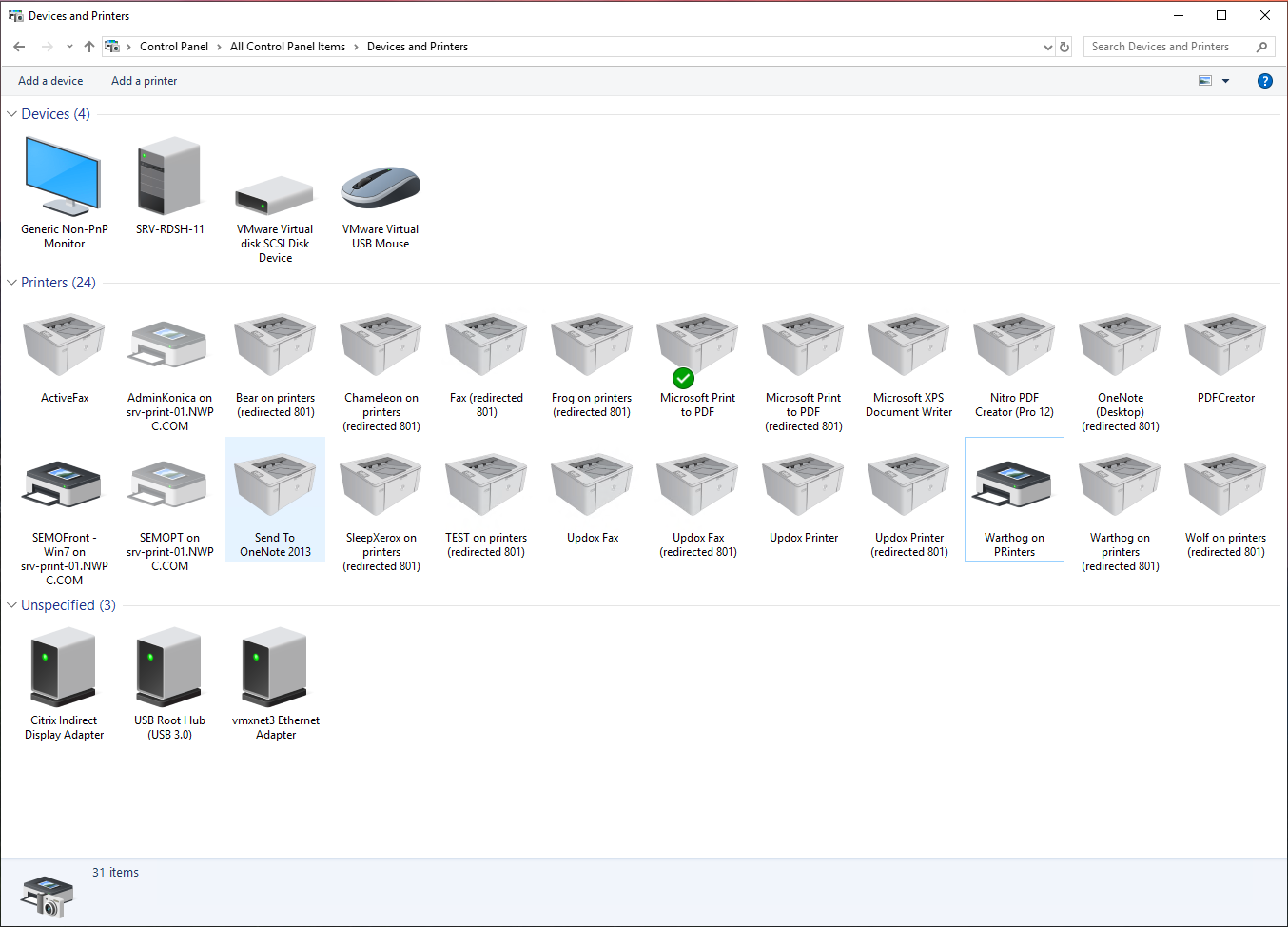Viewport: 1288px width, 927px height.
Task: Select the Updox Fax (redirected 801) icon
Action: click(x=697, y=484)
